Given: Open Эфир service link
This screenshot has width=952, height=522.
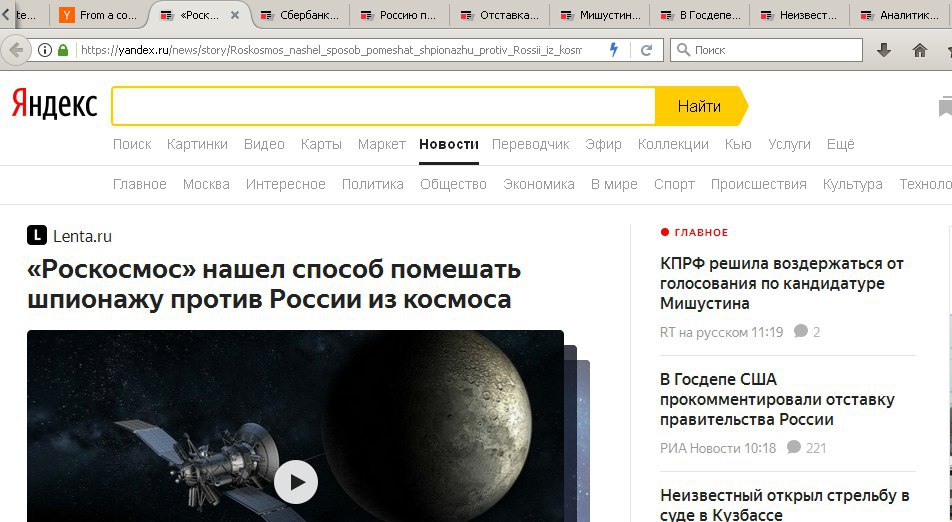Looking at the screenshot, I should (604, 144).
